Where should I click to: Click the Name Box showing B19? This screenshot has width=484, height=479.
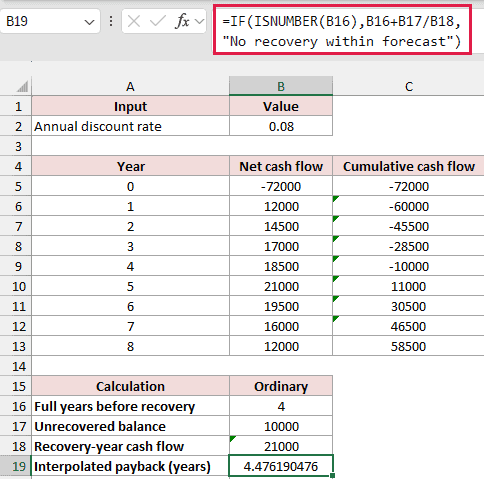(50, 21)
